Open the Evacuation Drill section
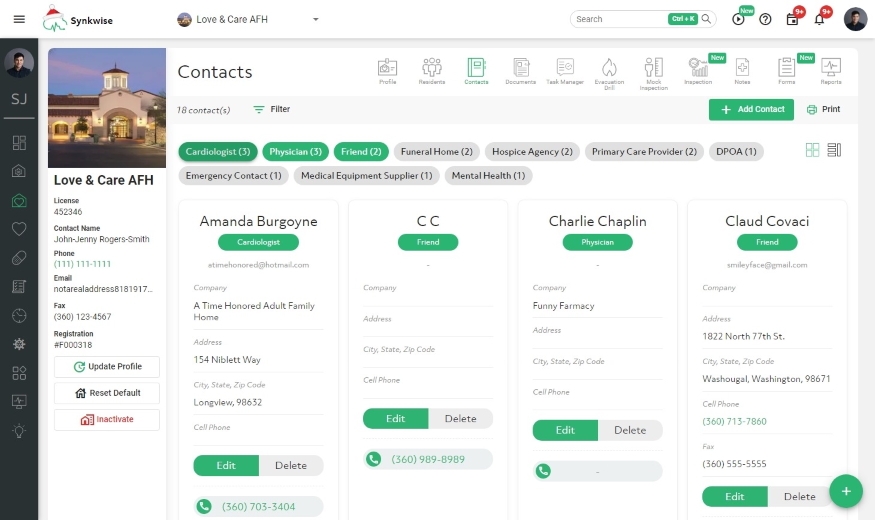875x520 pixels. pyautogui.click(x=609, y=72)
